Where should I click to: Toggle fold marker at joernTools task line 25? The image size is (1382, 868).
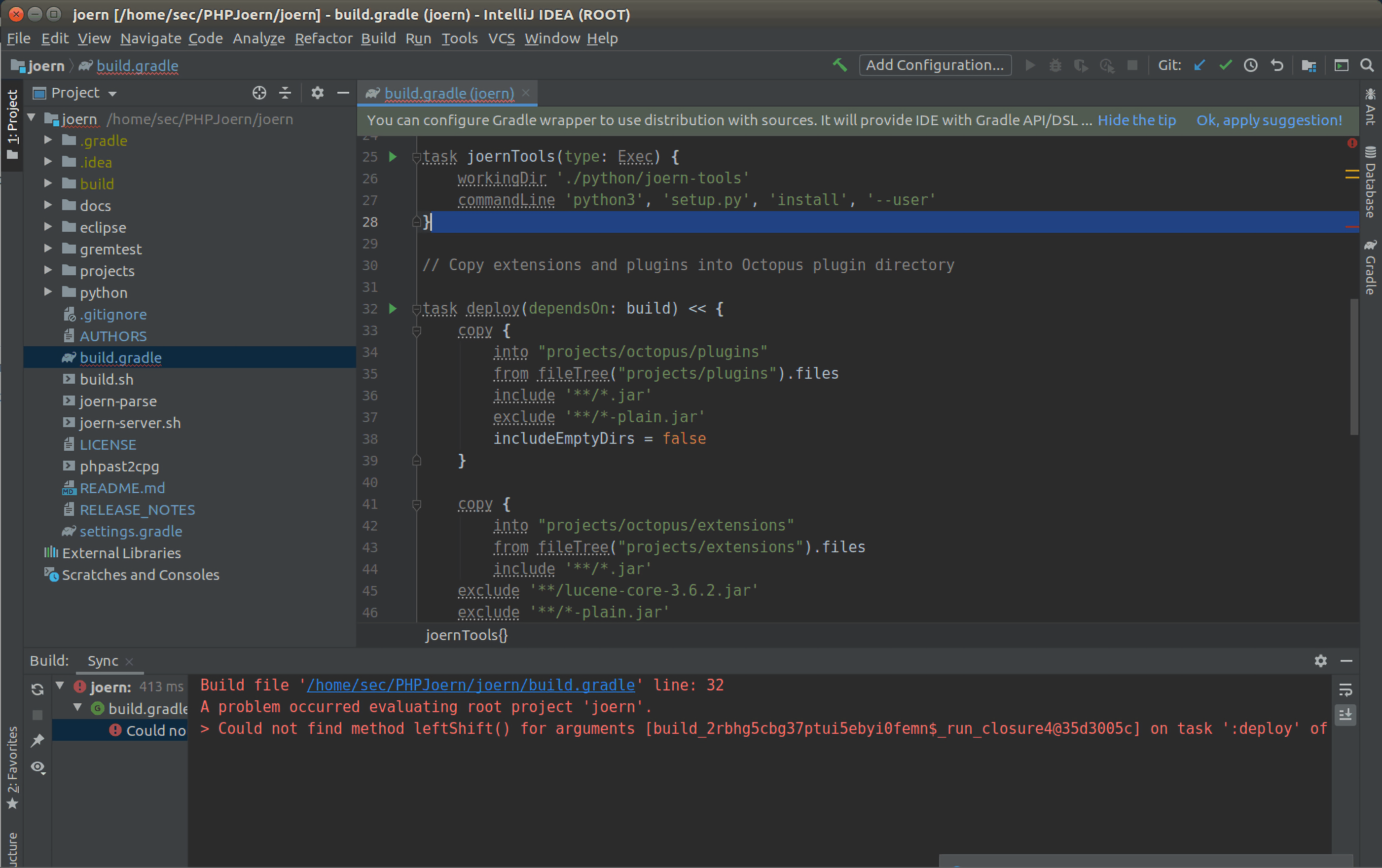(417, 157)
